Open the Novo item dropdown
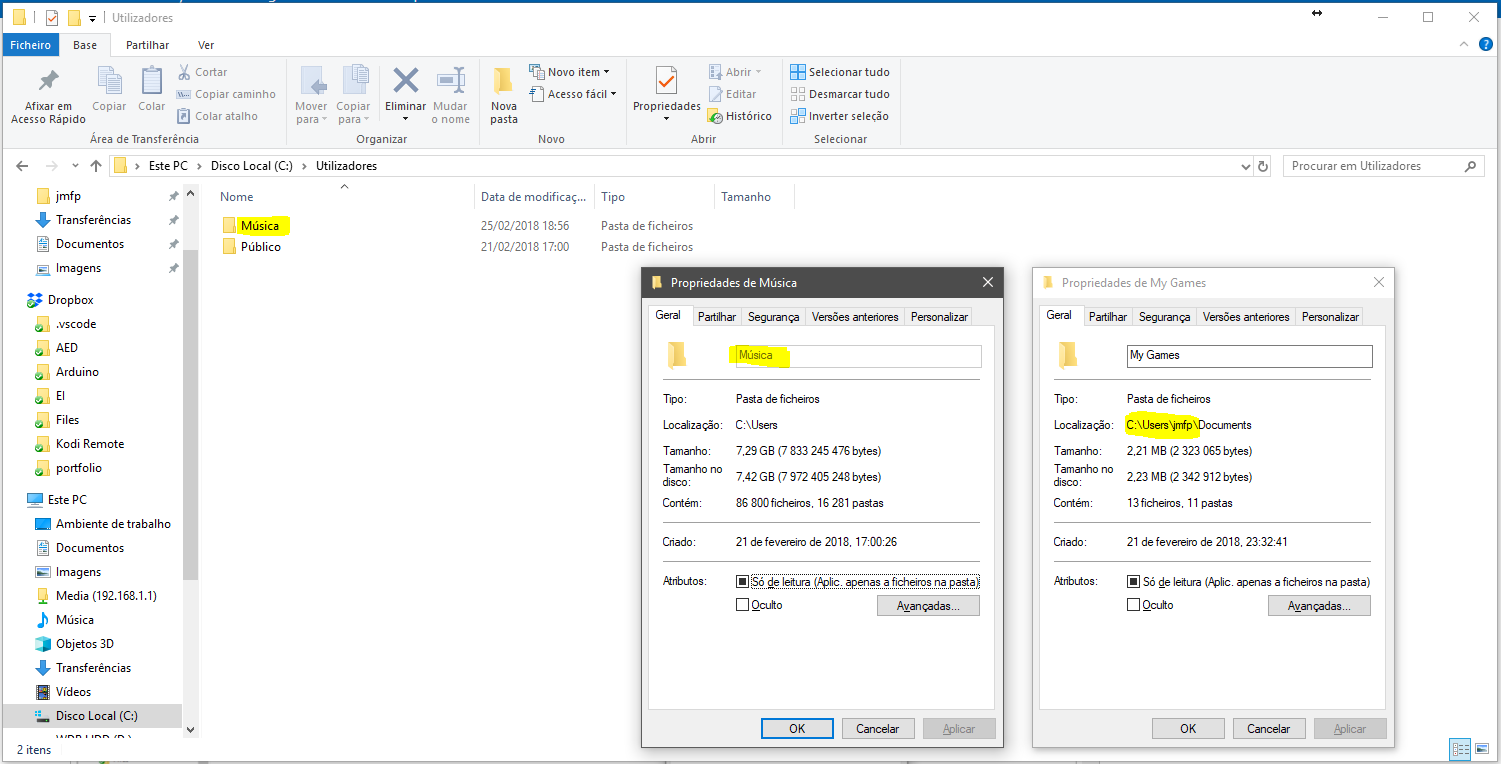Image resolution: width=1501 pixels, height=764 pixels. (x=570, y=72)
